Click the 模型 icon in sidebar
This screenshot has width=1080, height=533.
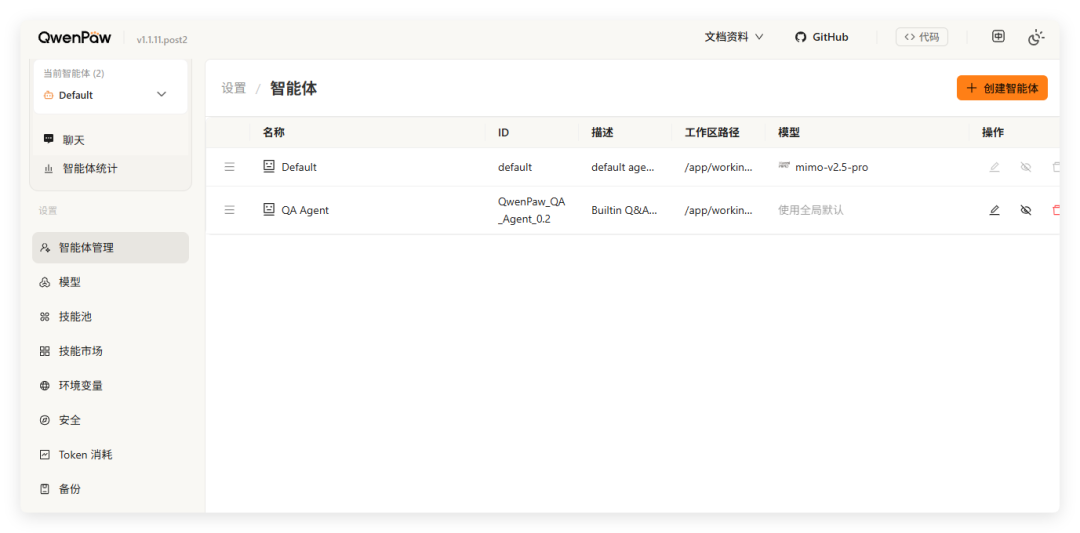coord(45,282)
